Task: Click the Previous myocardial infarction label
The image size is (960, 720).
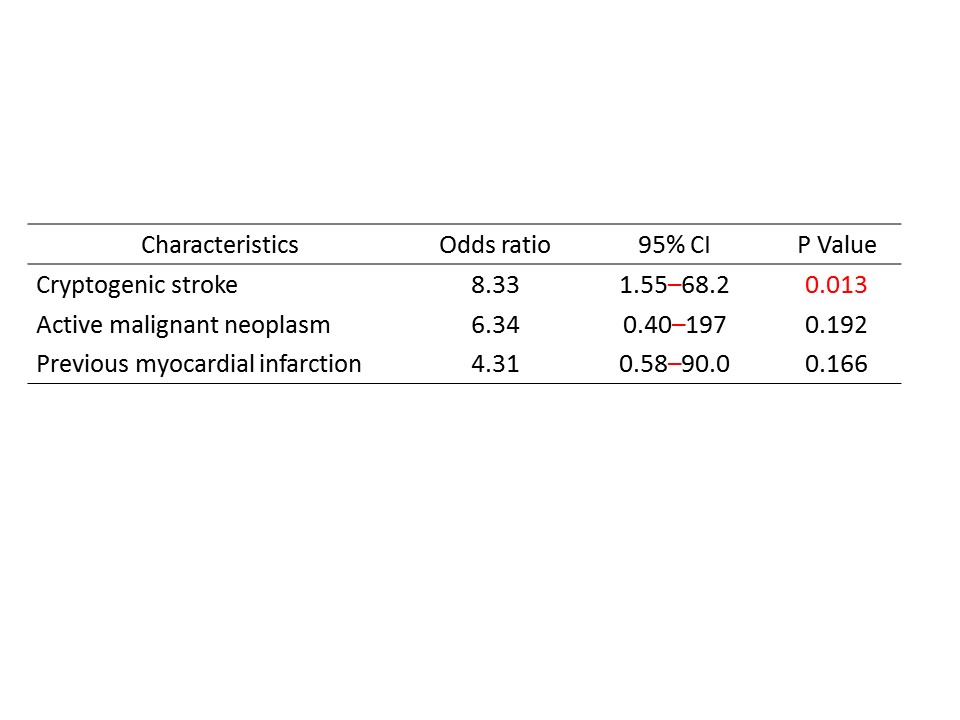Action: click(199, 364)
